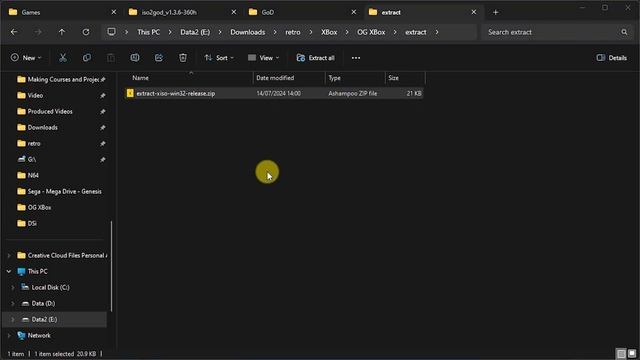Click Extract all button
640x360 pixels.
coord(316,58)
